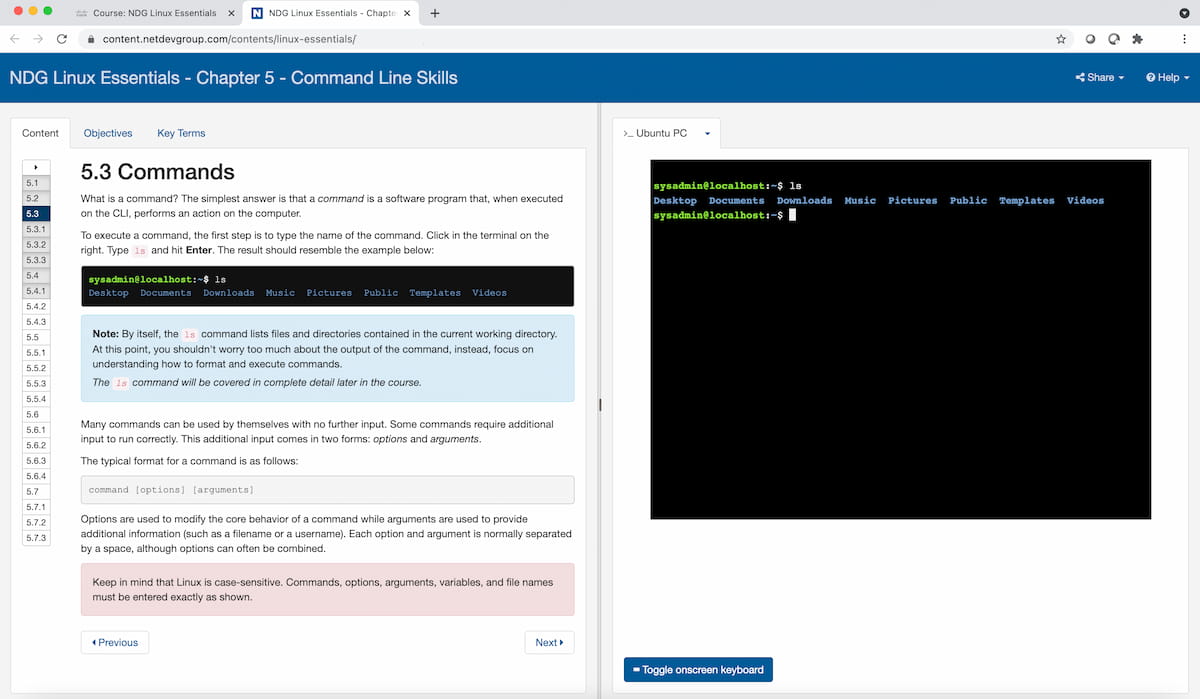
Task: Click 'Templates' in the terminal ls output
Action: [x=1027, y=201]
